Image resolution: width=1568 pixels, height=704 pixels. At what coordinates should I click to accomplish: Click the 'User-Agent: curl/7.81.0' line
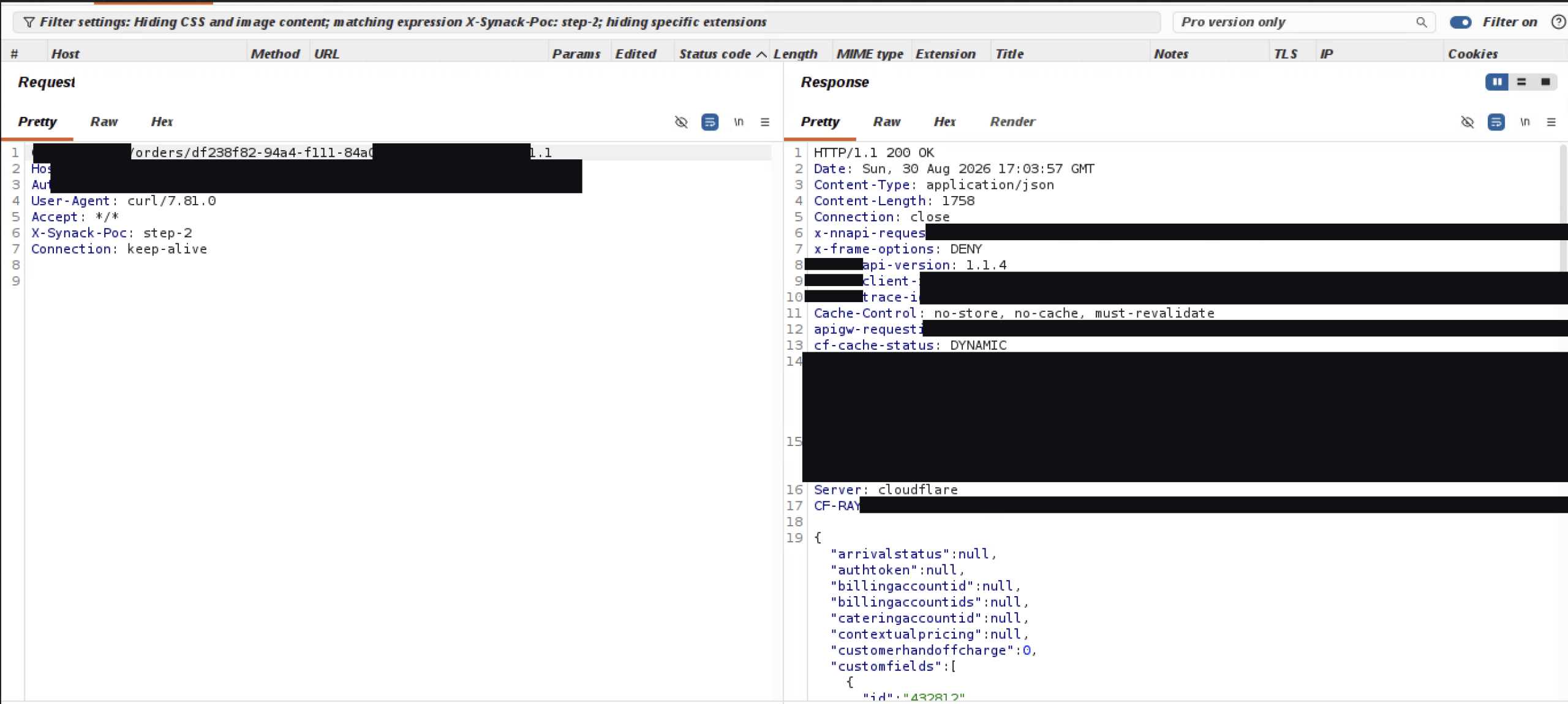pyautogui.click(x=123, y=201)
